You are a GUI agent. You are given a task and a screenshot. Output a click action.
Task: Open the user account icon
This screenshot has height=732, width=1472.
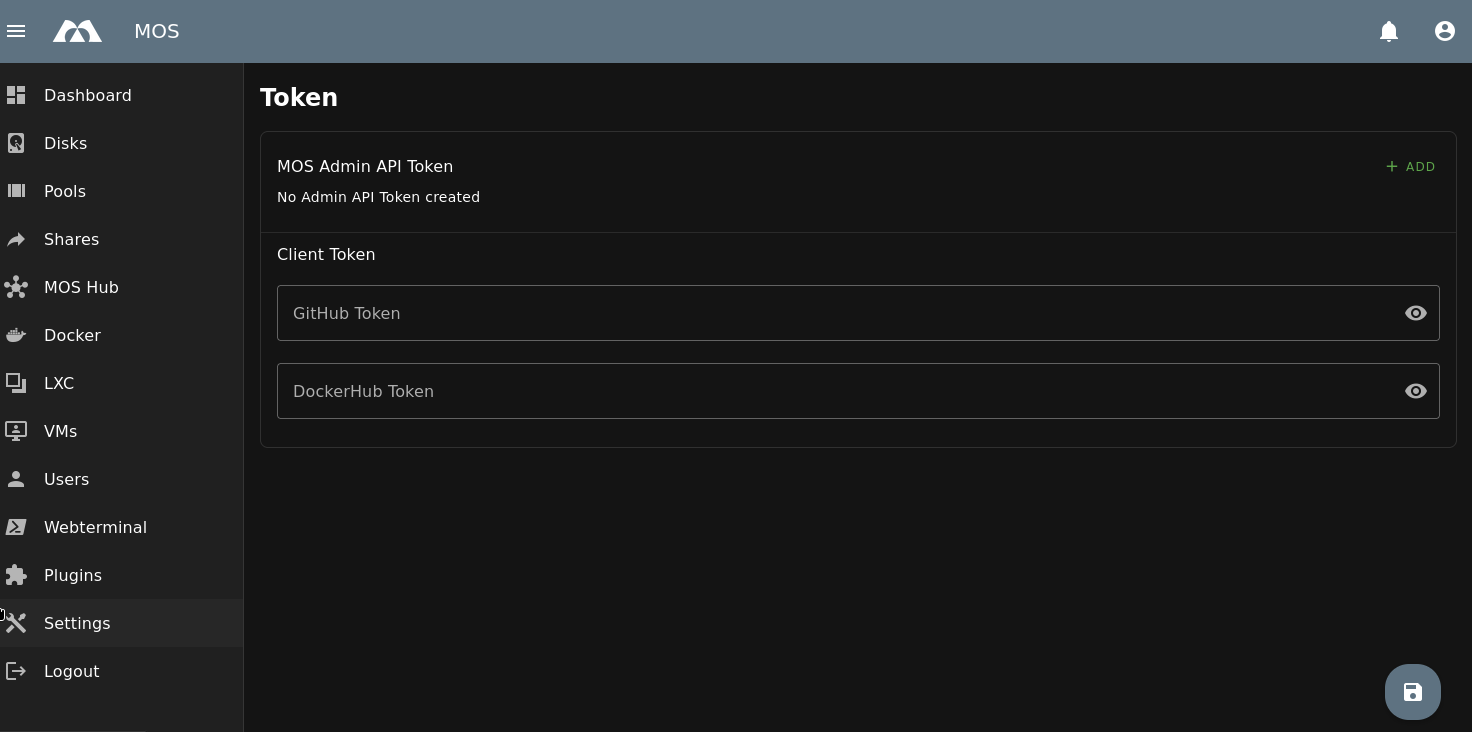pos(1444,31)
